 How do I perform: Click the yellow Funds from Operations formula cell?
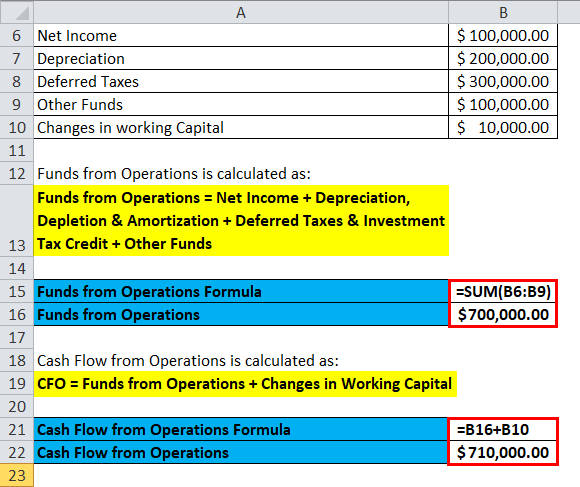point(241,220)
